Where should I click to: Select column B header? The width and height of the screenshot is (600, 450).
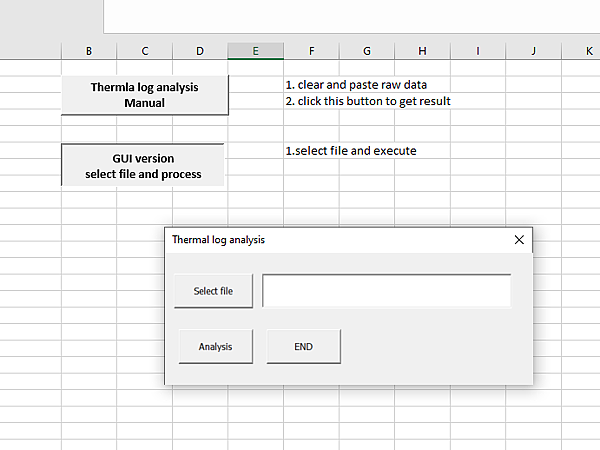(x=89, y=51)
